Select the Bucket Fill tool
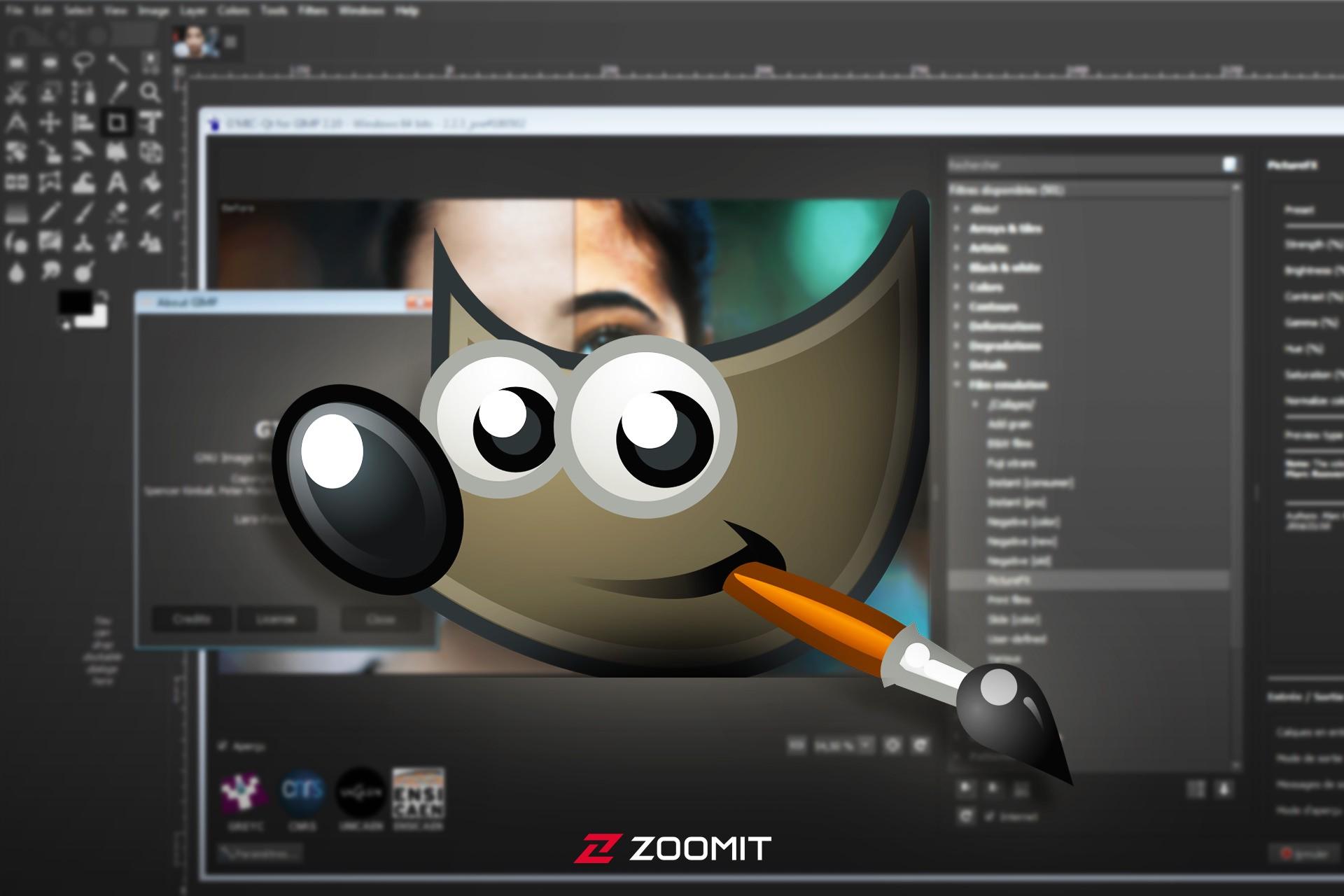This screenshot has width=1344, height=896. (x=150, y=183)
